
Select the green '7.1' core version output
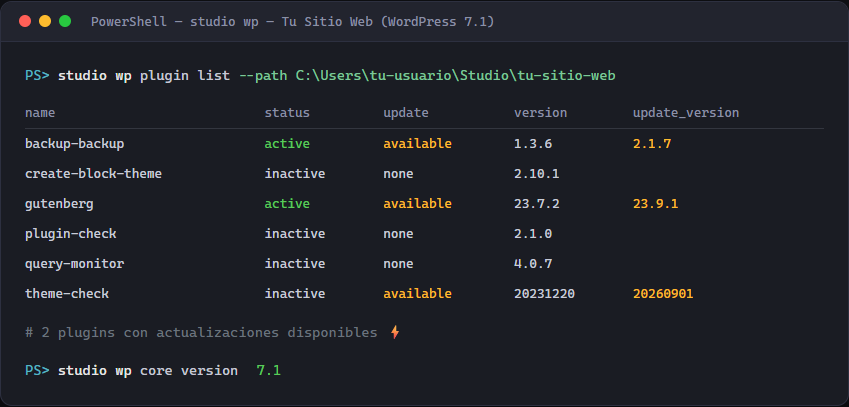[x=269, y=371]
